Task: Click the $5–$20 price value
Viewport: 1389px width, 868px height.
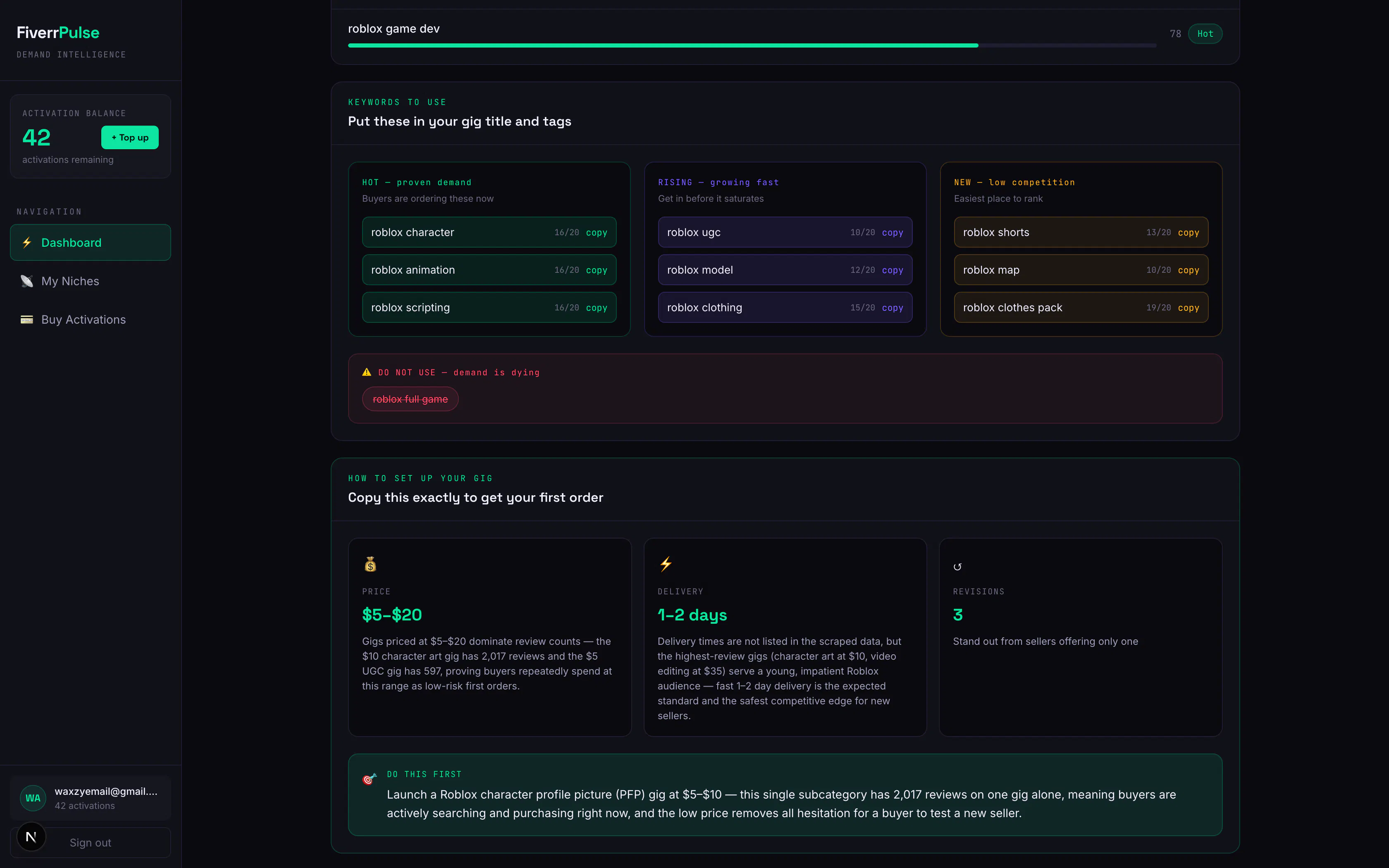Action: (x=392, y=615)
